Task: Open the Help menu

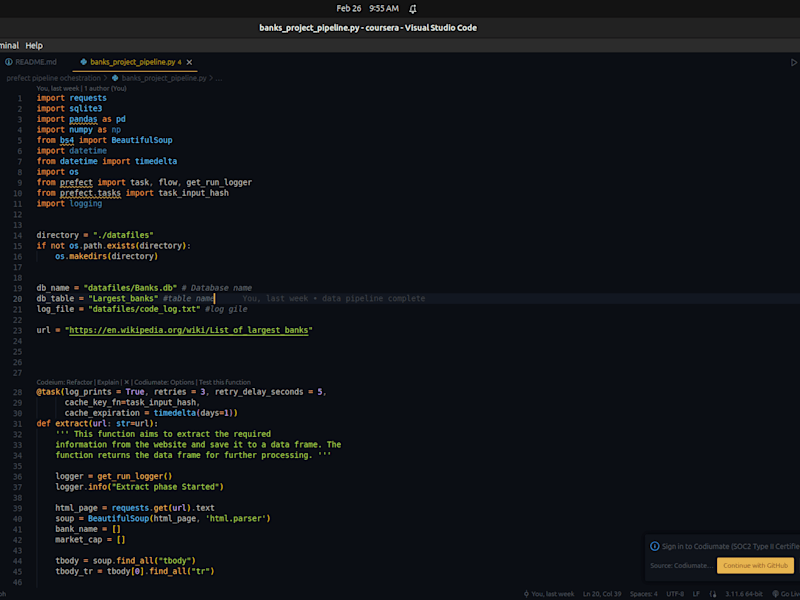Action: tap(34, 45)
